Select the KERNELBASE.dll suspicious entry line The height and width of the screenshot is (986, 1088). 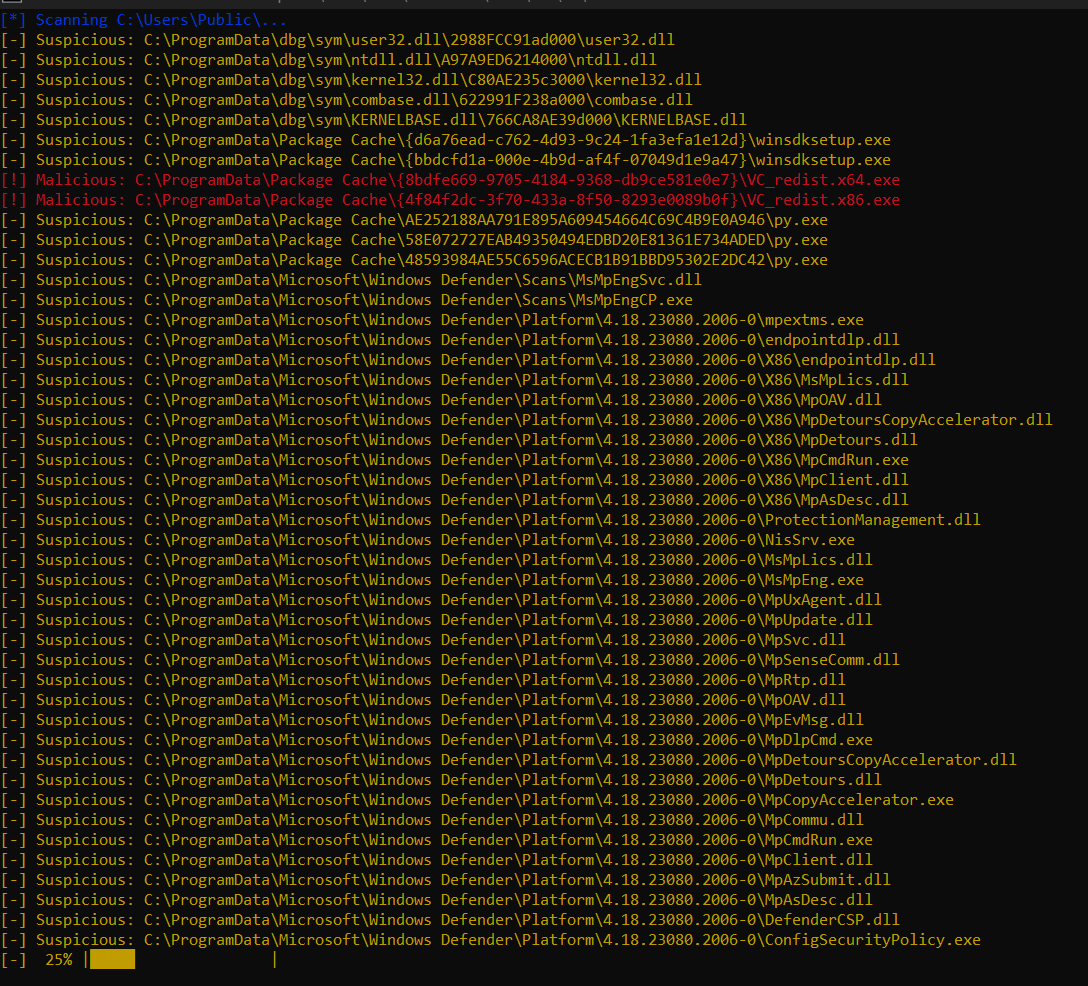[x=373, y=120]
